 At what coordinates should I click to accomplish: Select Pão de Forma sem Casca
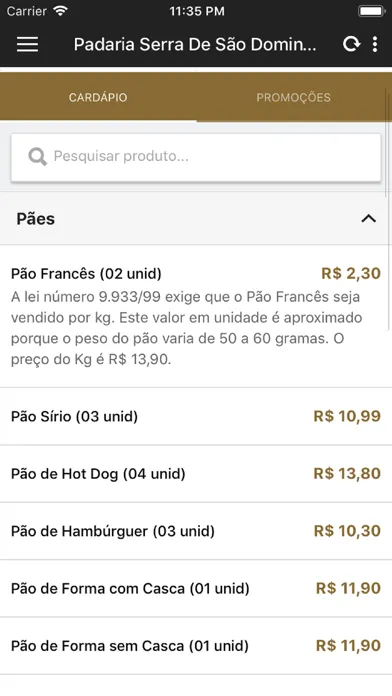pos(196,646)
